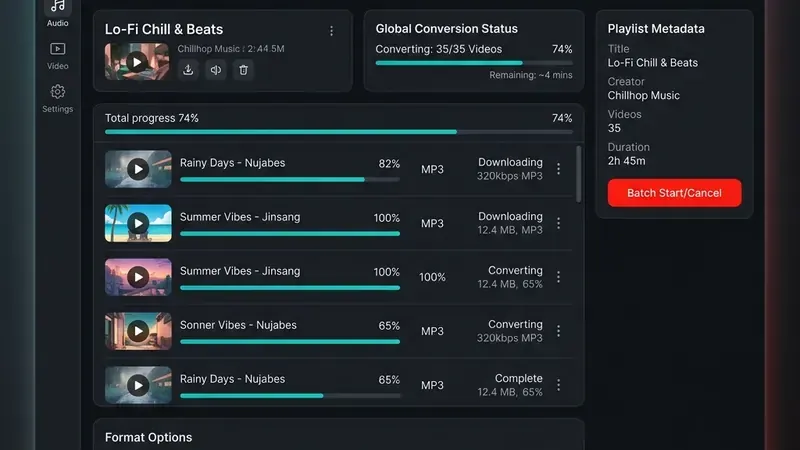Play the Rainy Days track marked Complete

138,385
